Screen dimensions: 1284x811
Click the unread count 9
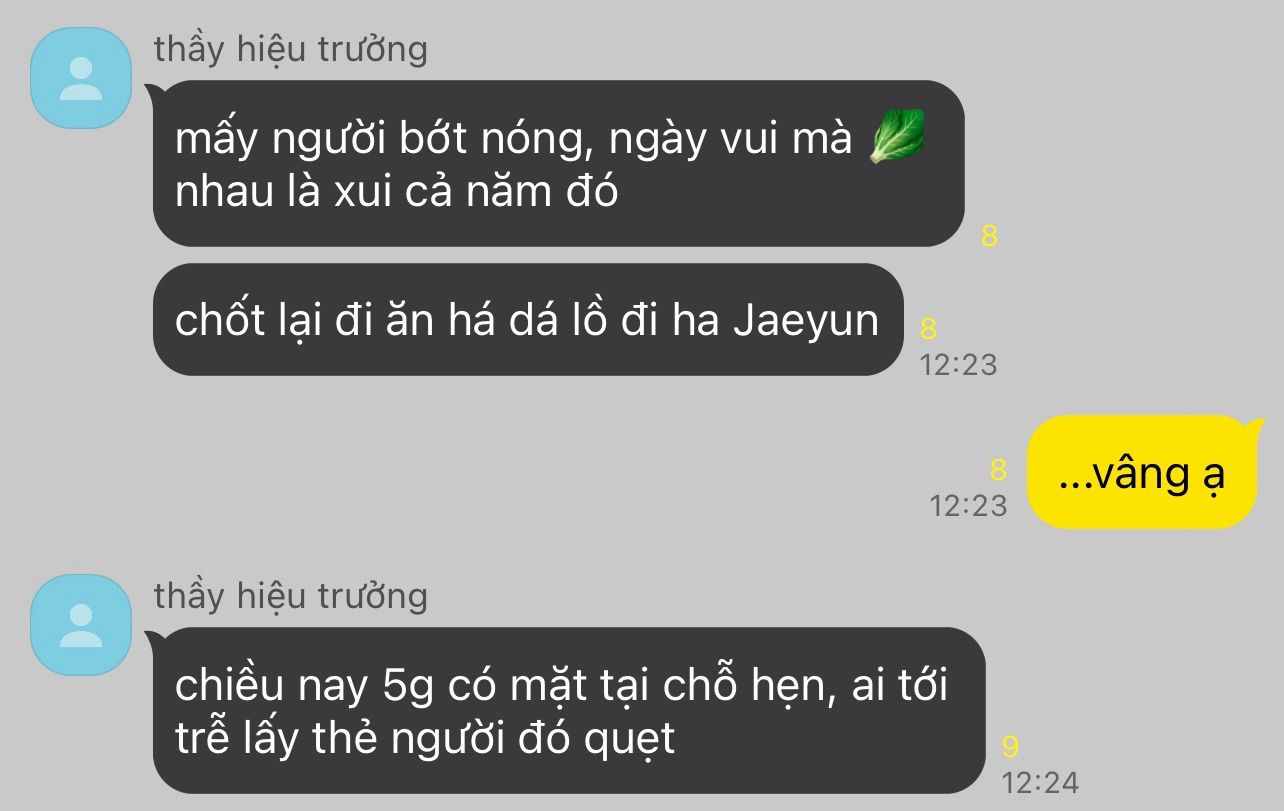click(1010, 747)
